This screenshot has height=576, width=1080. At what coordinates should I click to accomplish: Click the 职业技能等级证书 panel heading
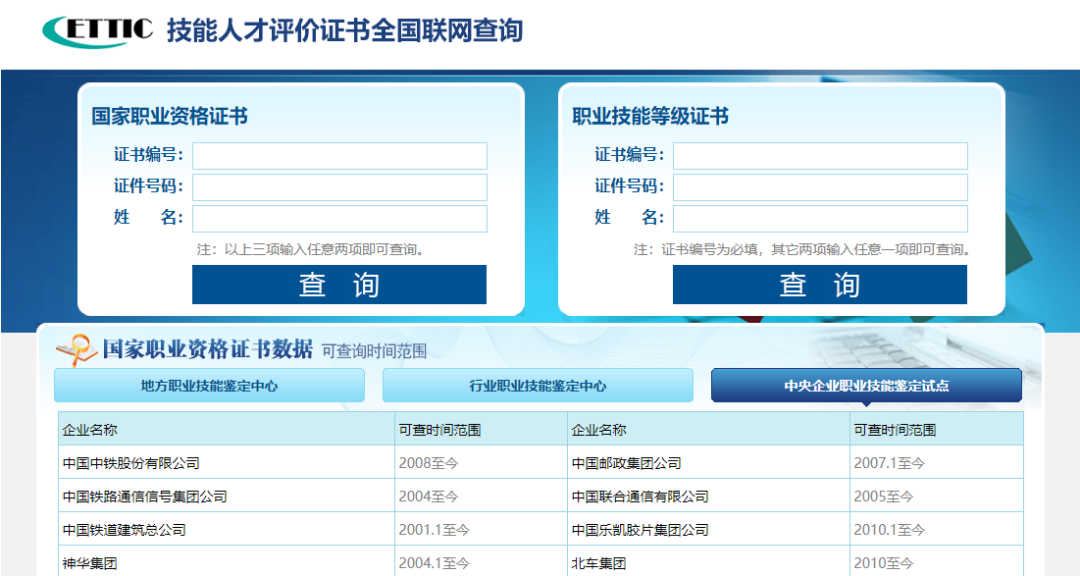point(650,116)
